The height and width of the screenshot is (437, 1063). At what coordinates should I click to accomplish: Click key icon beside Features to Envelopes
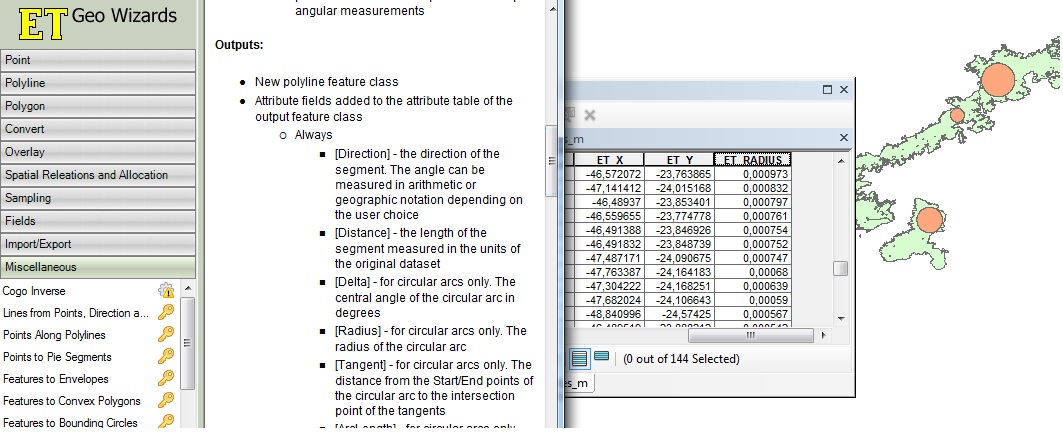(166, 378)
